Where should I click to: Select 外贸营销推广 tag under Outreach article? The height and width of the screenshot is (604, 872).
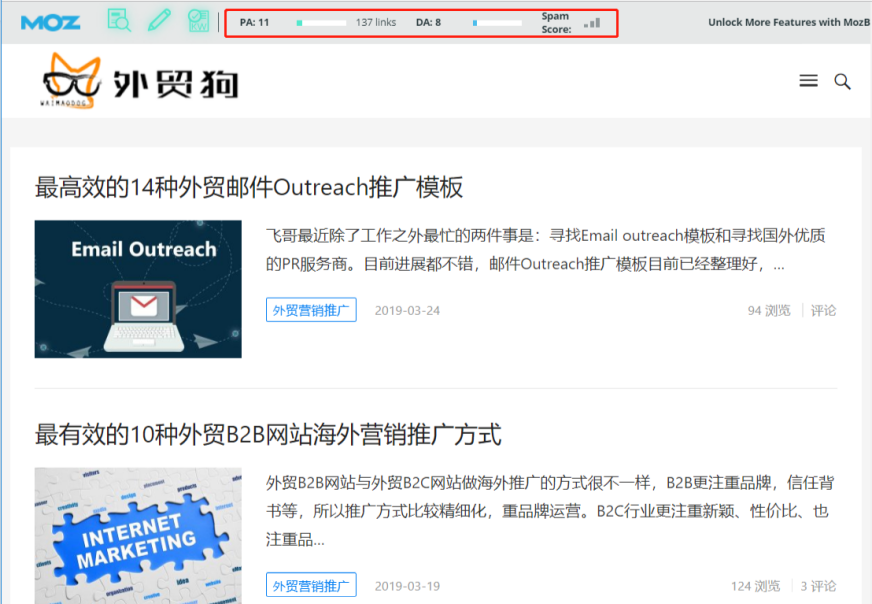click(311, 310)
